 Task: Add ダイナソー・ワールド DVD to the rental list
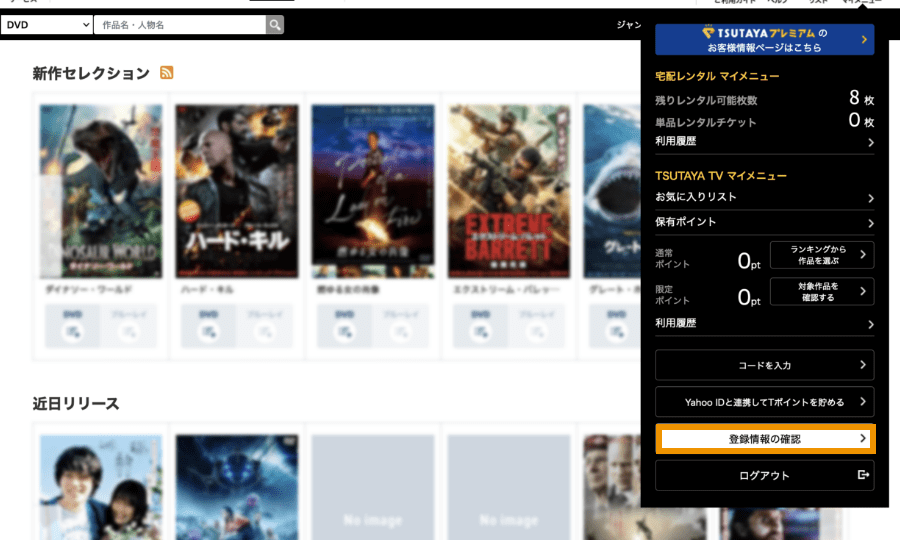[x=72, y=327]
